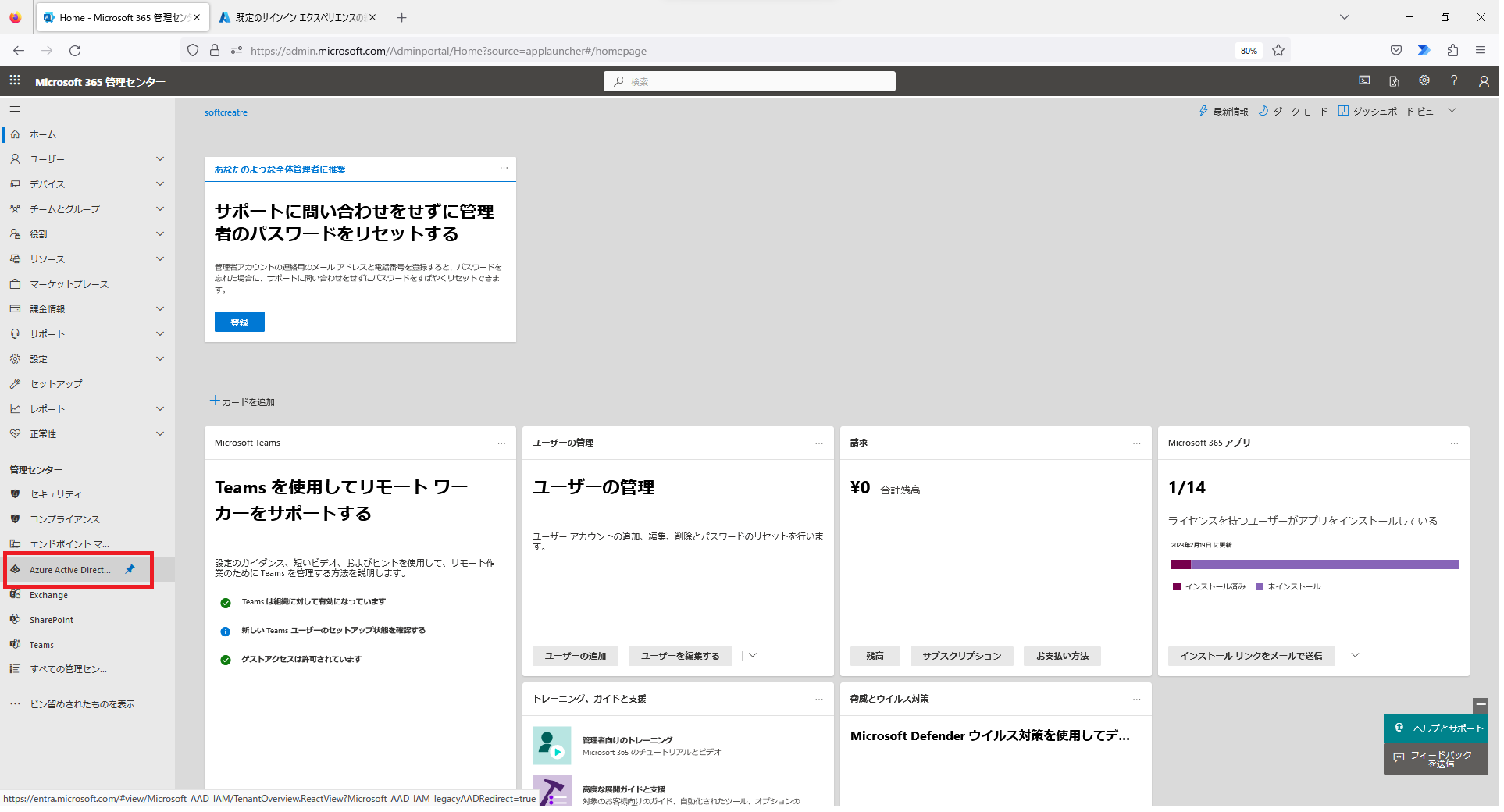Click お支払い方法 button
Viewport: 1504px width, 812px height.
coord(1062,656)
